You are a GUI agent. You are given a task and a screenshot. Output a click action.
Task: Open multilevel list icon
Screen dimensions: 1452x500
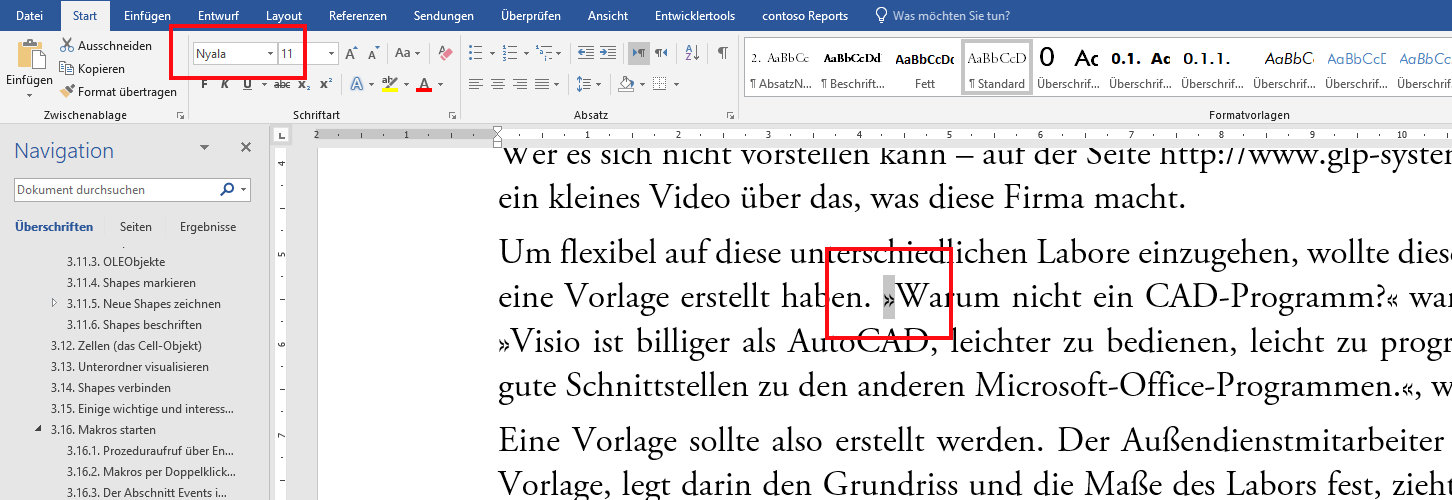coord(544,53)
